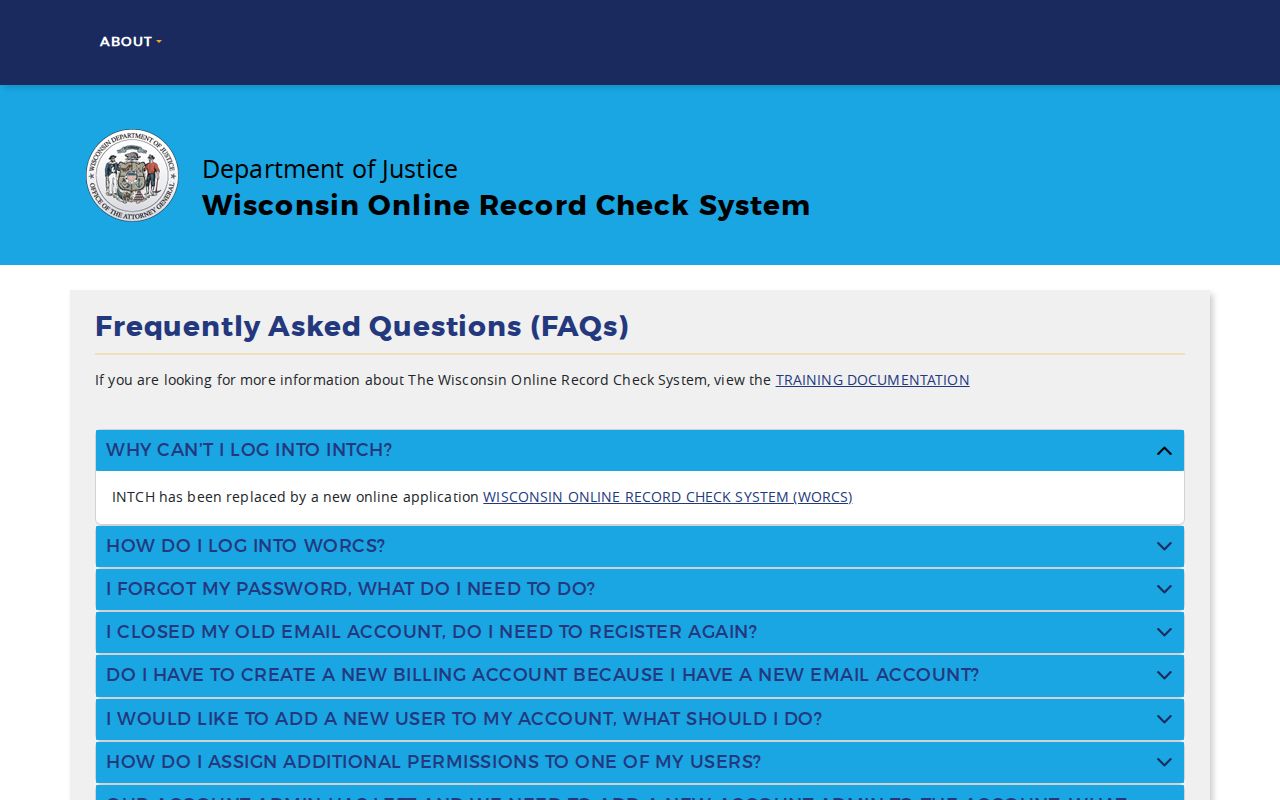
Task: Click 'HOW DO I ASSIGN ADDITIONAL PERMISSIONS' question
Action: pyautogui.click(x=433, y=762)
